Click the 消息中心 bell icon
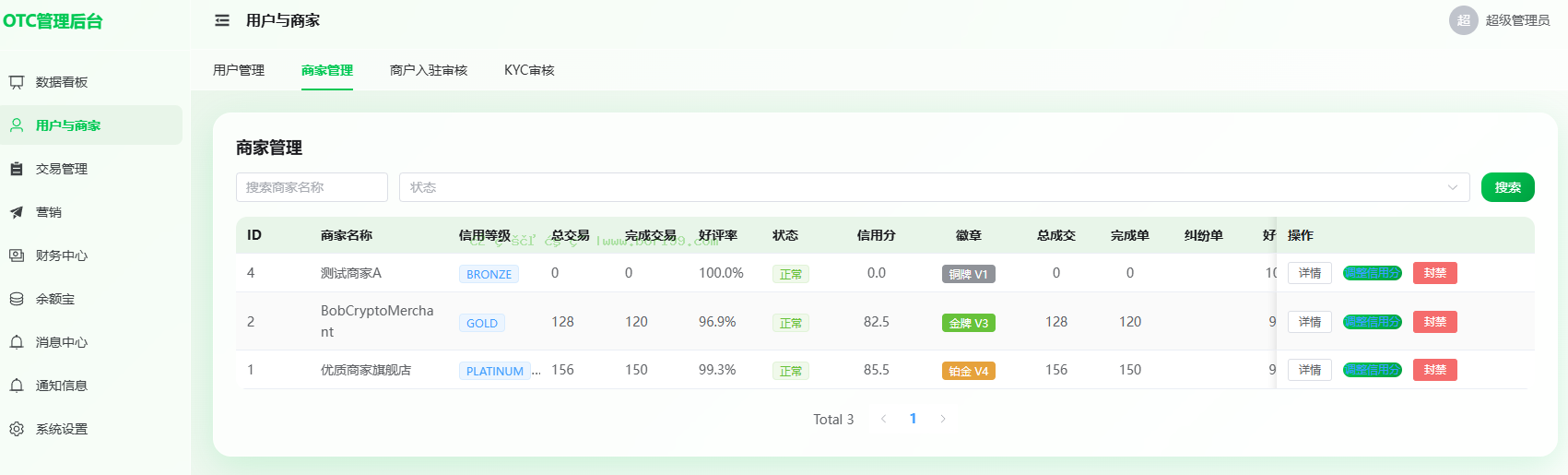The height and width of the screenshot is (475, 1568). (x=17, y=342)
